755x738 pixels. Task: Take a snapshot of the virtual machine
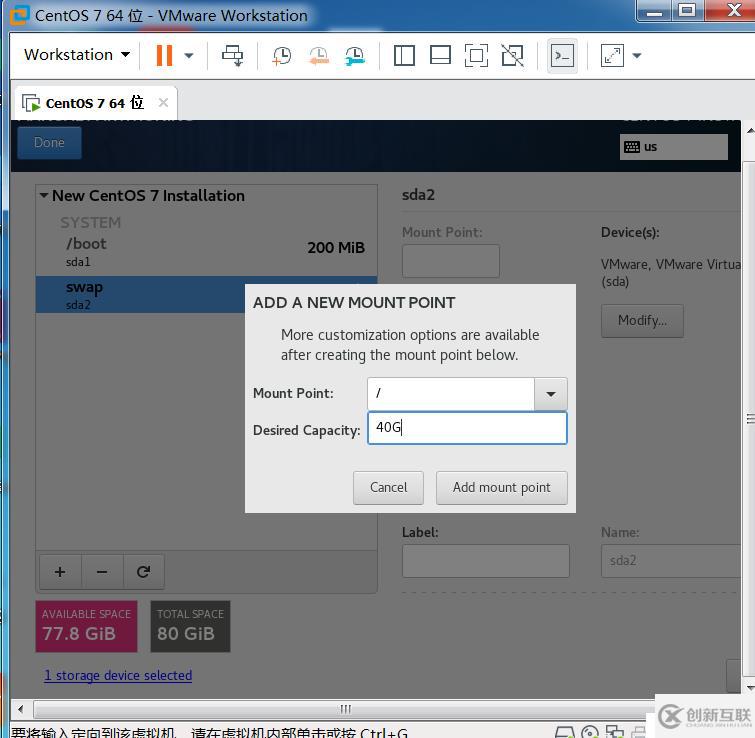point(282,56)
